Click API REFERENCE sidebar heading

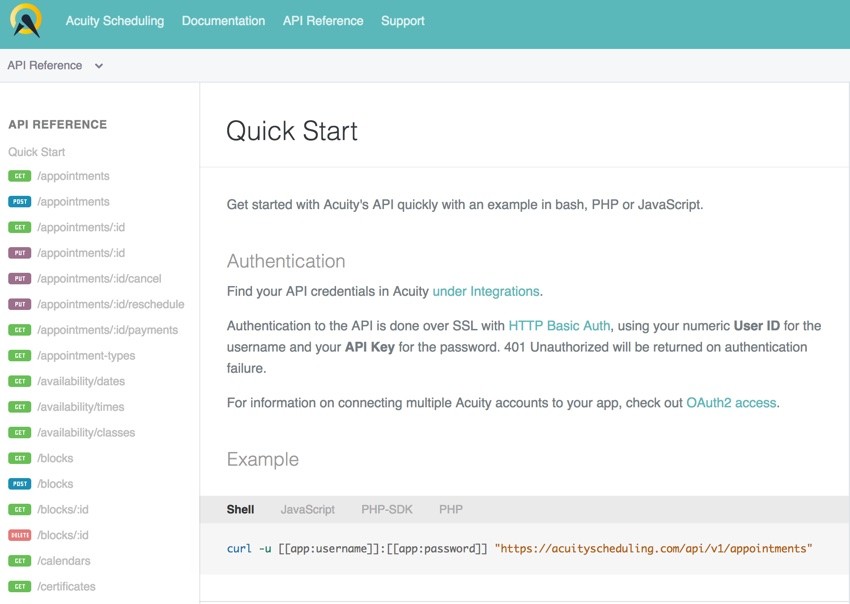point(57,124)
